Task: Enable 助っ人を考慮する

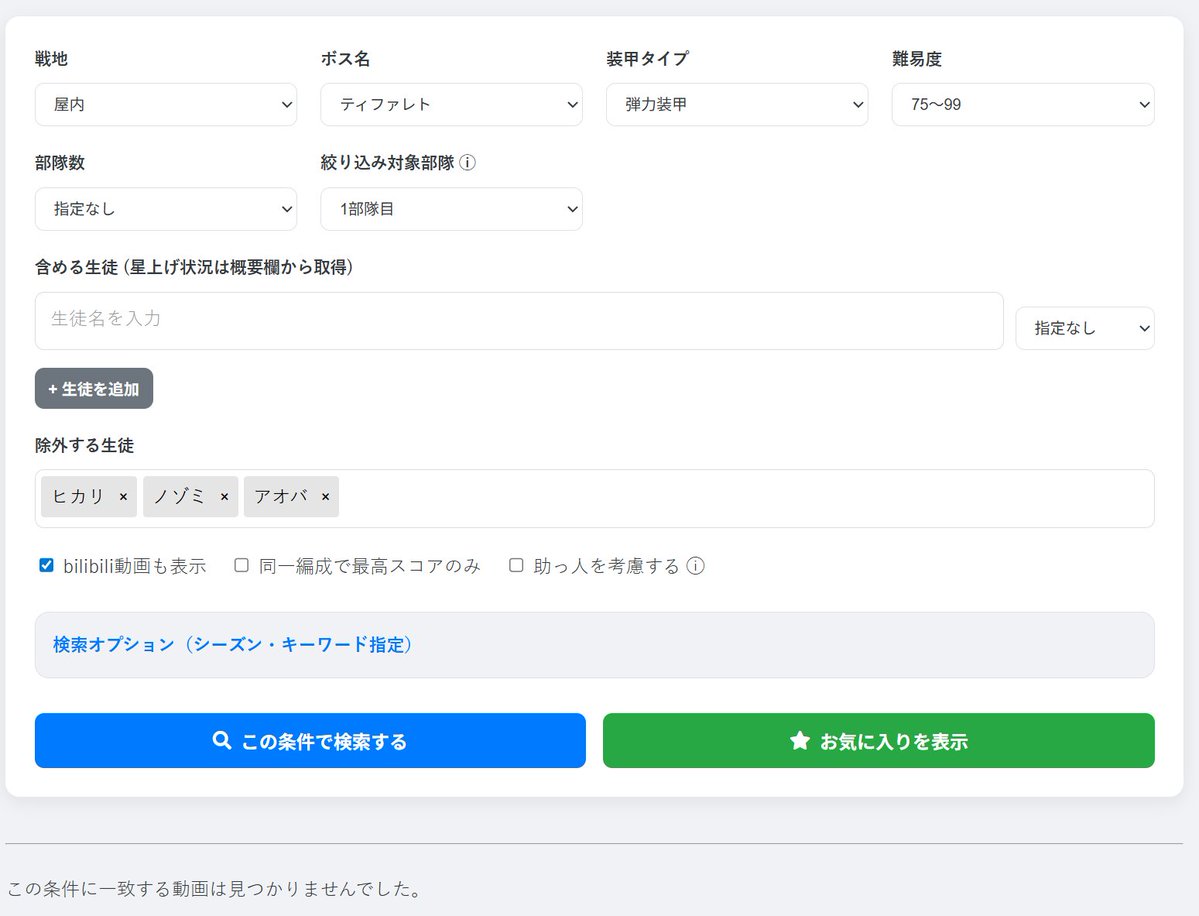Action: (515, 565)
